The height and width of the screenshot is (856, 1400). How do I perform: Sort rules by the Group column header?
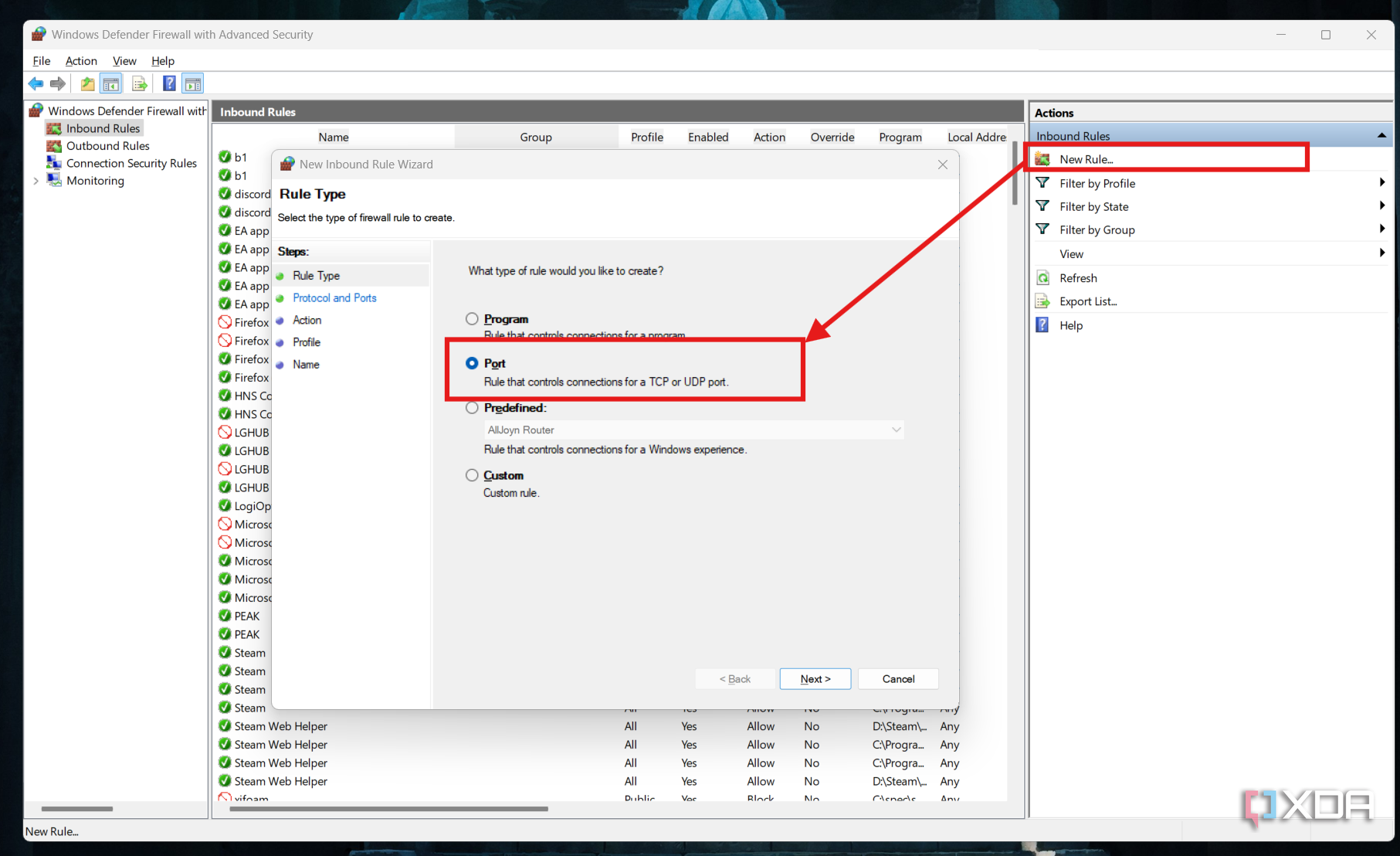536,138
